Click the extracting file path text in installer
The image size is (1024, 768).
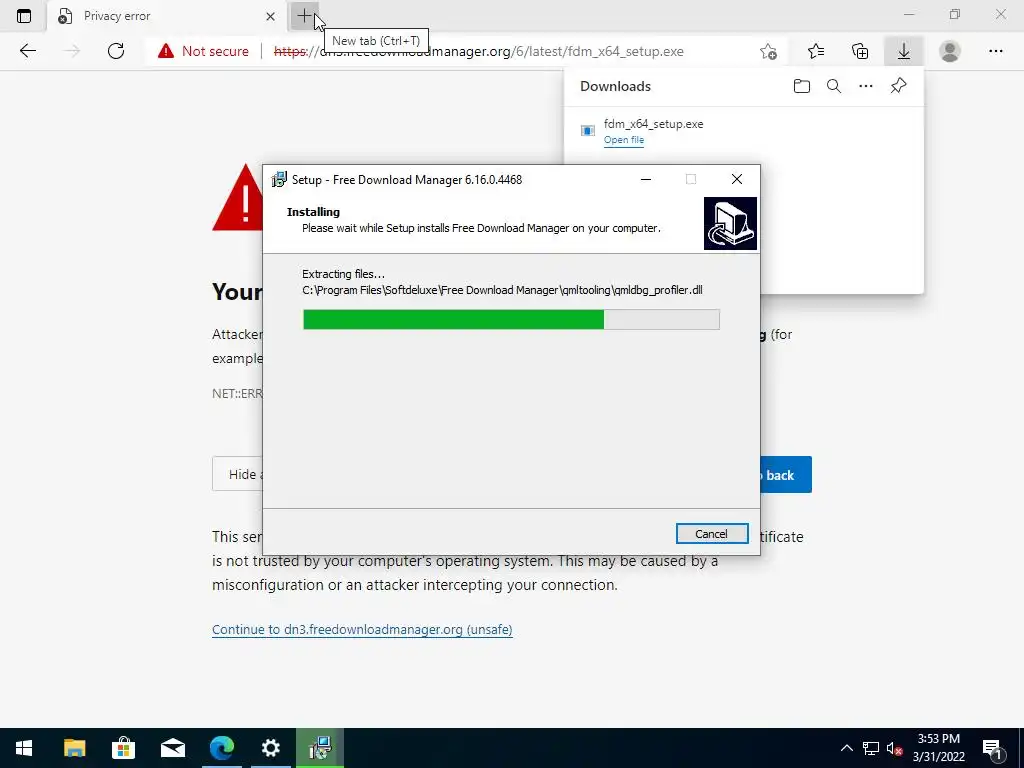(x=502, y=290)
